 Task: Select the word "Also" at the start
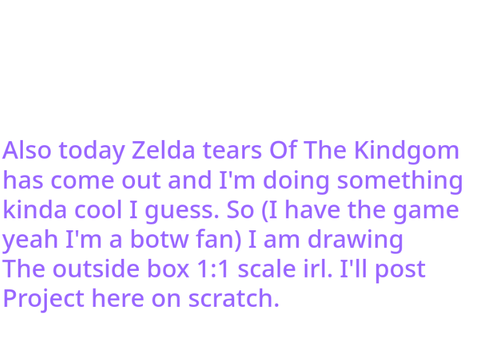[27, 150]
